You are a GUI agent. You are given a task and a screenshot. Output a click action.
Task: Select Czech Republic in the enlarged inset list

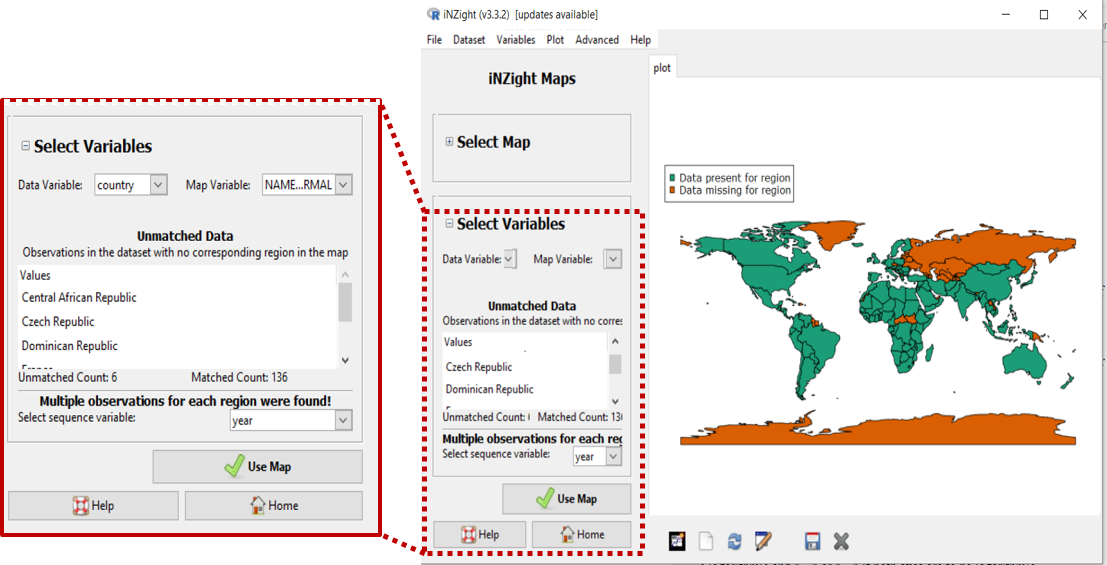[x=58, y=321]
